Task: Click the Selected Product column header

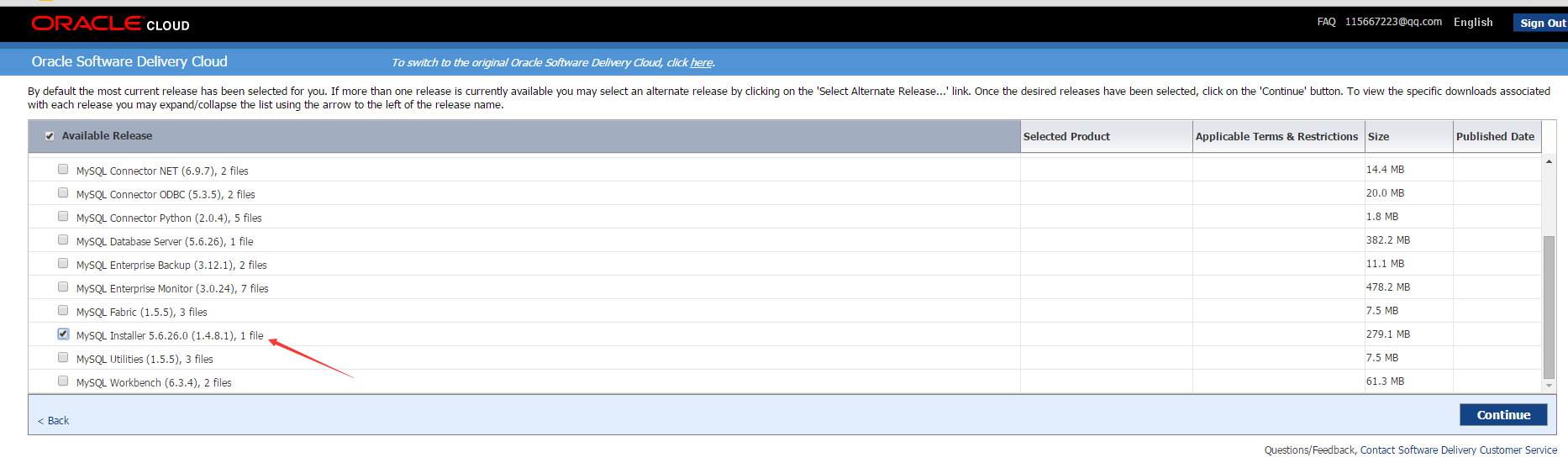Action: [1066, 137]
